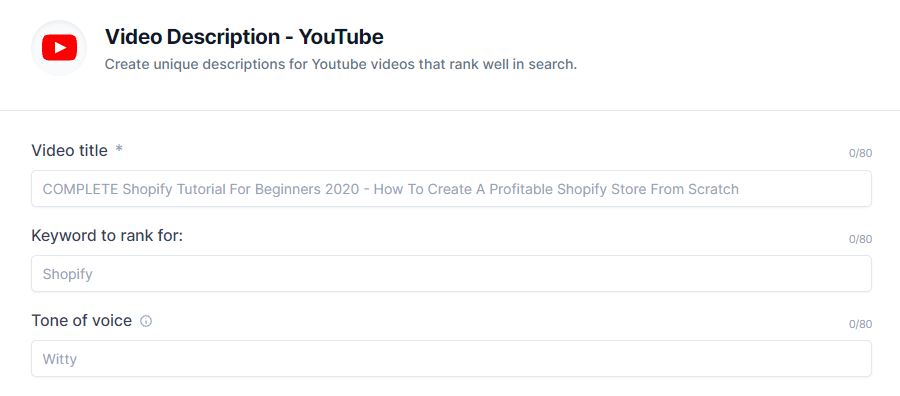Click the "Witty" placeholder text

coord(60,359)
